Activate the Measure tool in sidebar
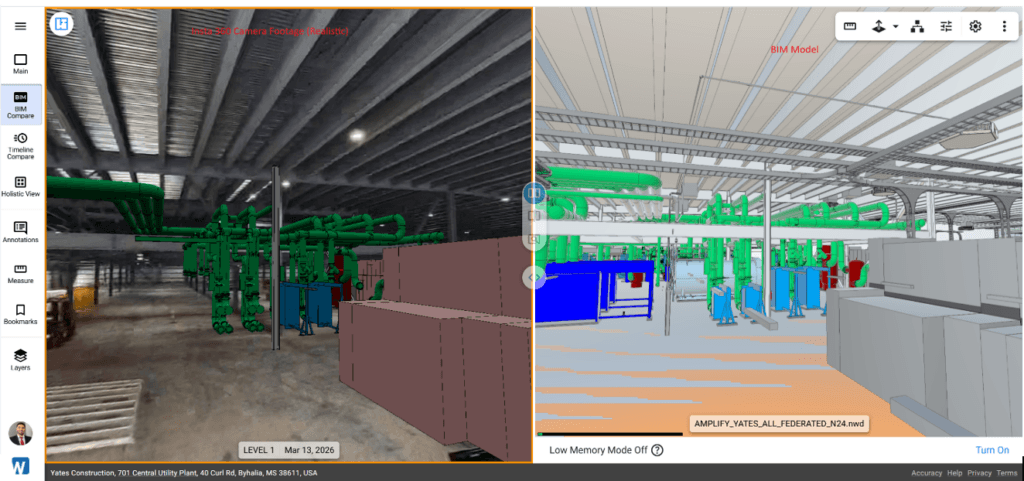The height and width of the screenshot is (481, 1024). coord(20,273)
